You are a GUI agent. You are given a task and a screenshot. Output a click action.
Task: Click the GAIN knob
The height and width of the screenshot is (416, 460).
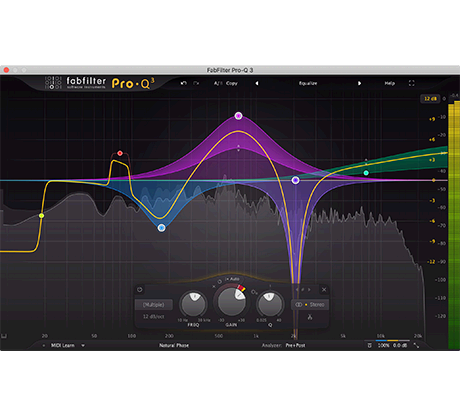click(x=231, y=302)
